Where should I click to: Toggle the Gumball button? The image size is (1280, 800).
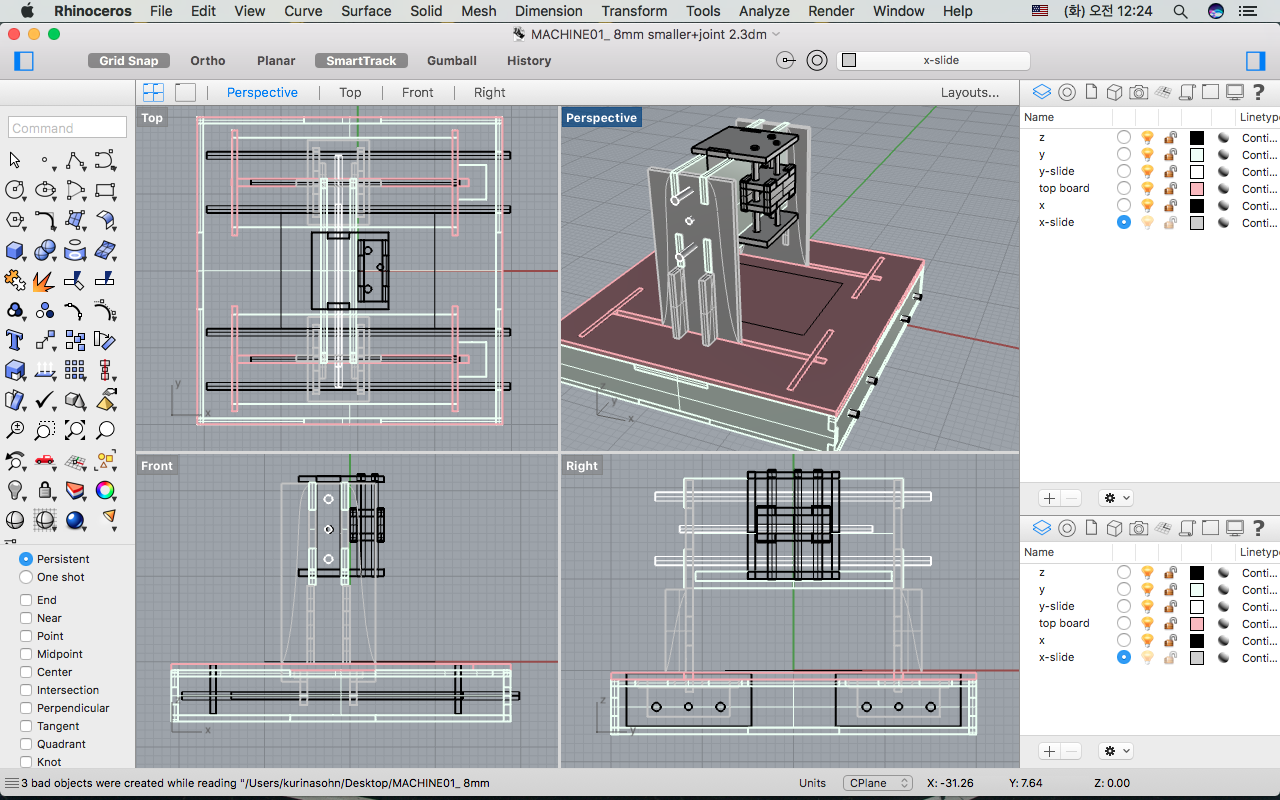click(452, 61)
